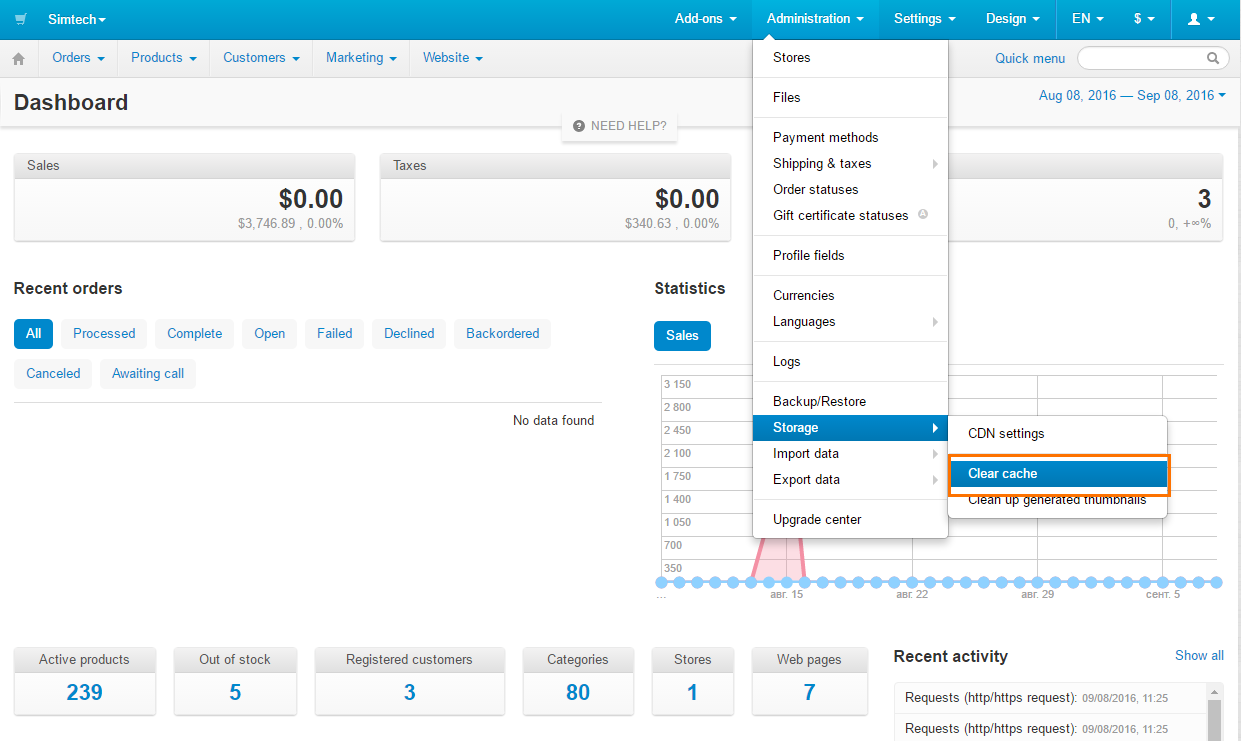This screenshot has height=741, width=1241.
Task: Go to the home icon
Action: (x=18, y=59)
